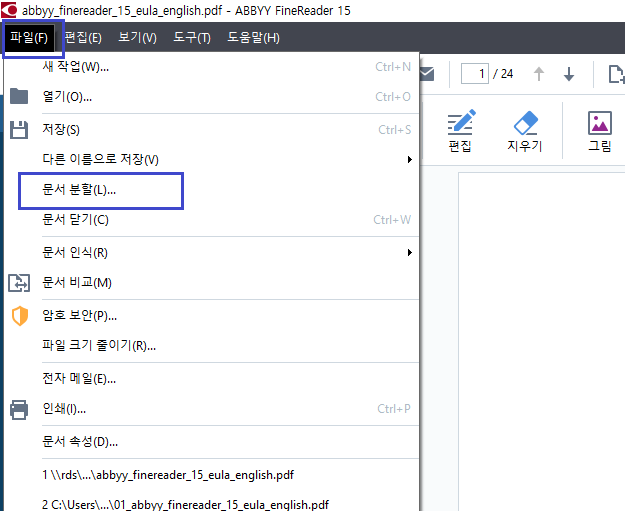Open 문서 속성(D)... dialog
Image resolution: width=625 pixels, height=511 pixels.
click(211, 441)
